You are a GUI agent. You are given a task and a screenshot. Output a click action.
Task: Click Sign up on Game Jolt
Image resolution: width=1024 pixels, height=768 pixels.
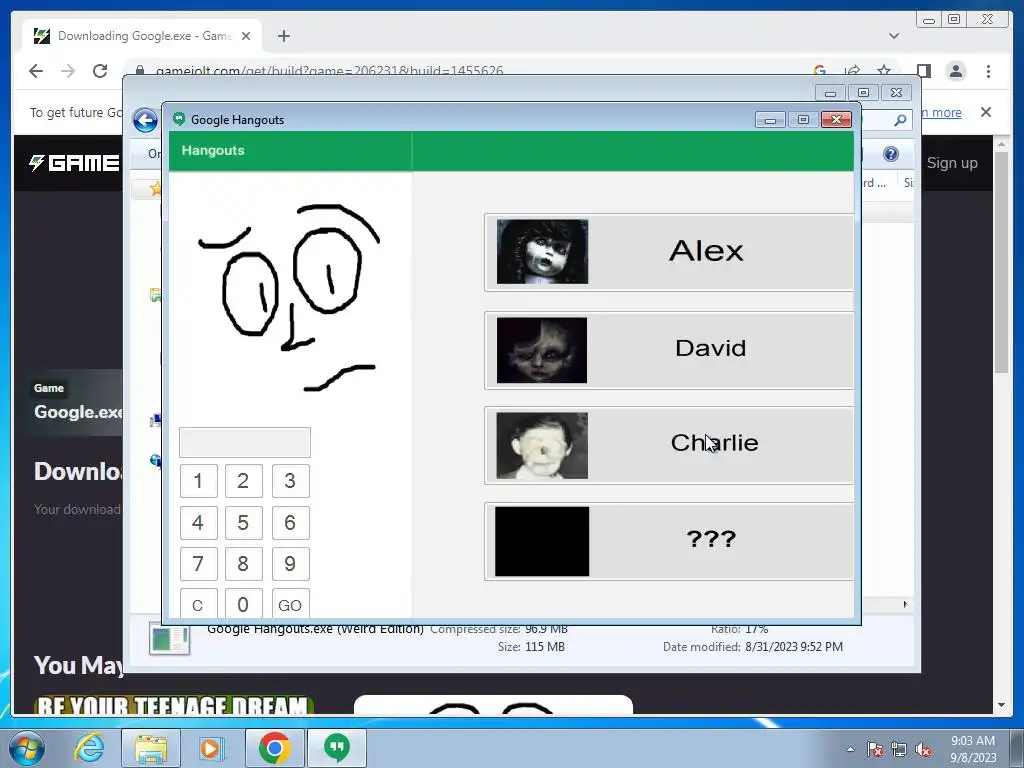(952, 163)
